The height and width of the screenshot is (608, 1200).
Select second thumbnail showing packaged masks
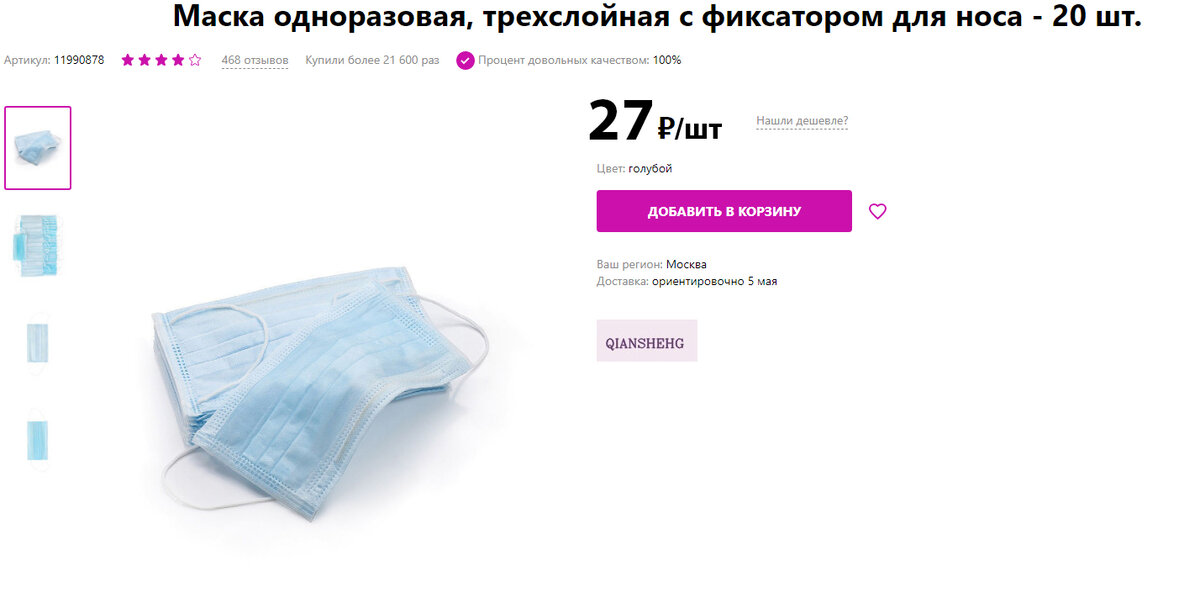tap(38, 245)
